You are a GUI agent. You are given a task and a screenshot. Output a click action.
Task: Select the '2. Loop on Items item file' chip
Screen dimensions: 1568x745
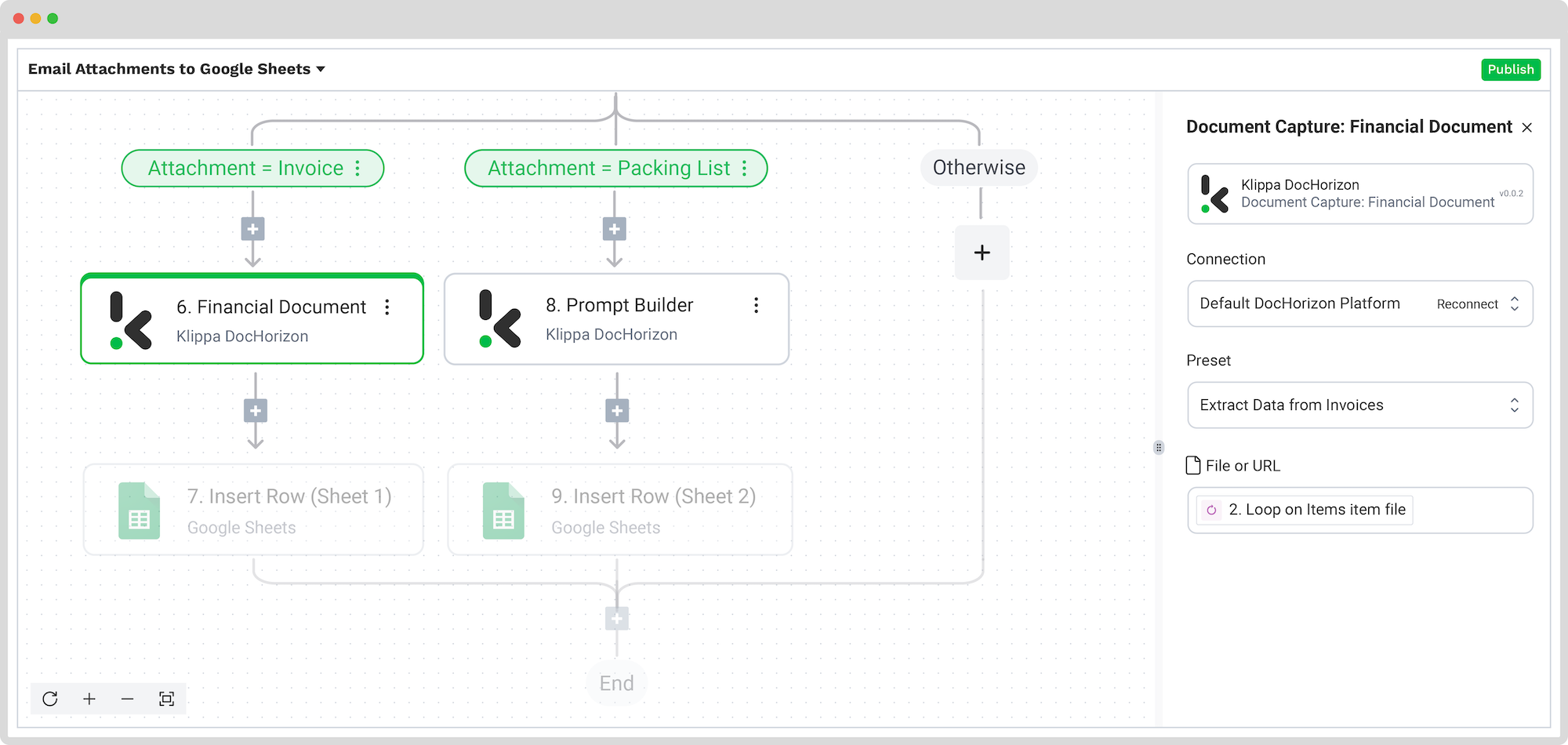pos(1305,510)
